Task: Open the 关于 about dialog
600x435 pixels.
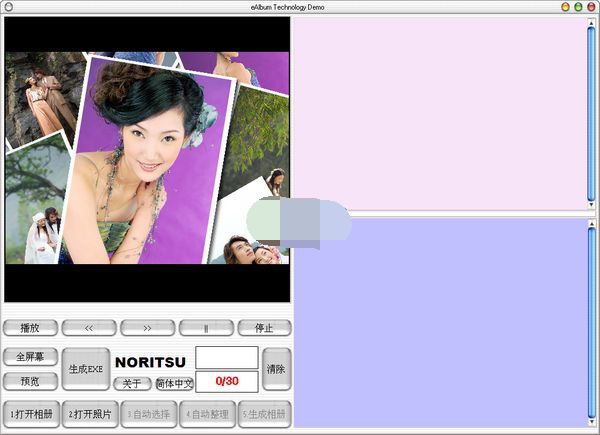Action: (132, 383)
